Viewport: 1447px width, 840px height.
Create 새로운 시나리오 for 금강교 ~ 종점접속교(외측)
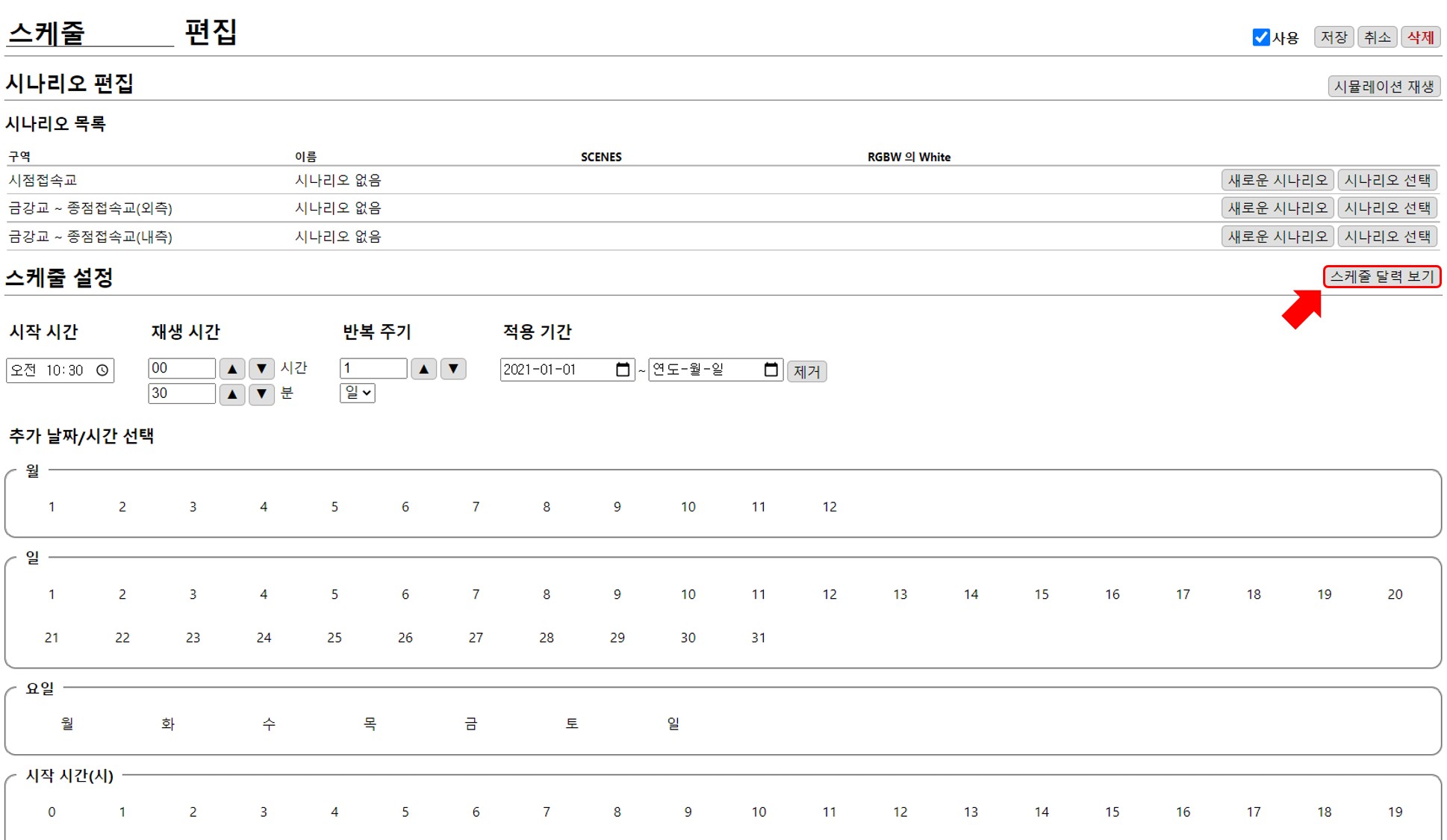(x=1278, y=208)
